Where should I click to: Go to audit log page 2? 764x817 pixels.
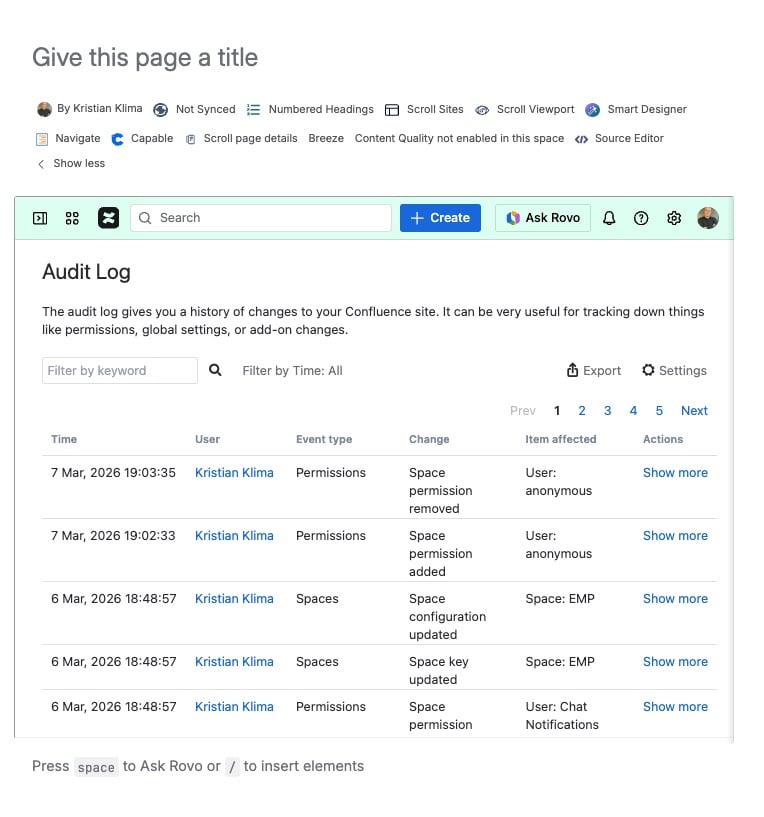pos(582,411)
